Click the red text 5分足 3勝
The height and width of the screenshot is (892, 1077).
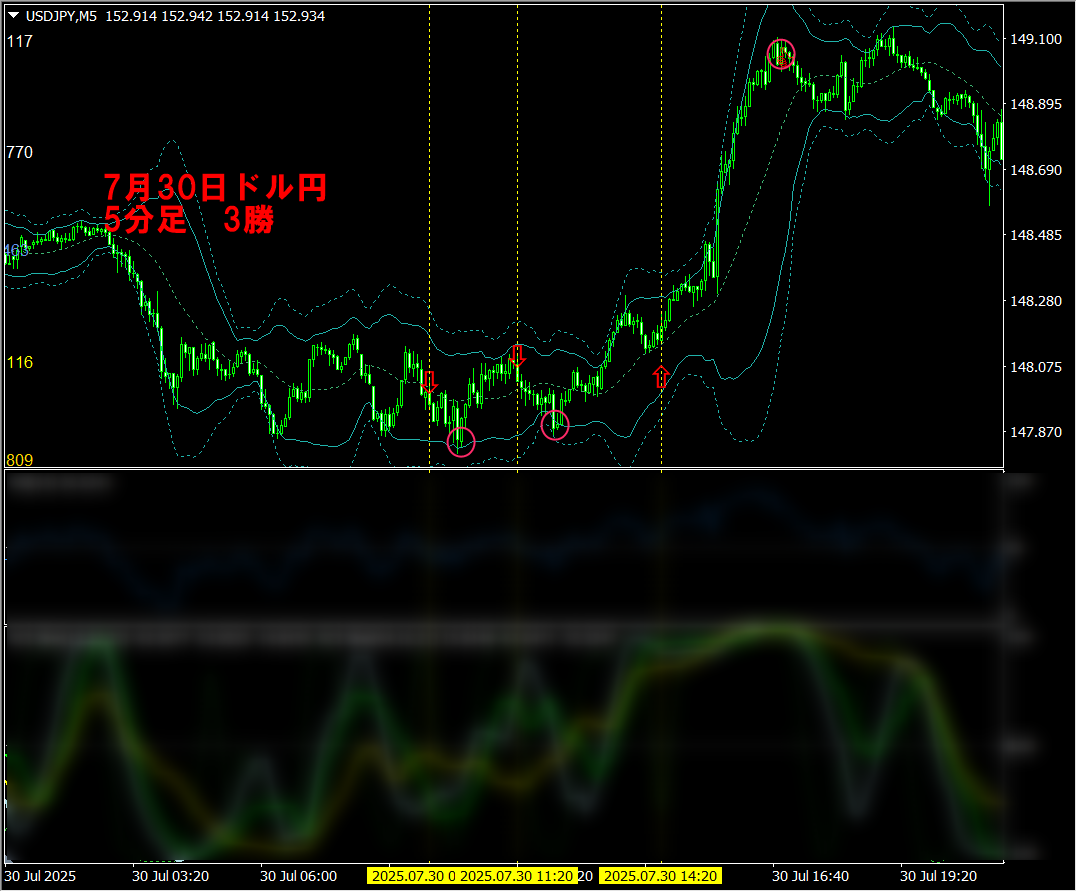coord(189,221)
